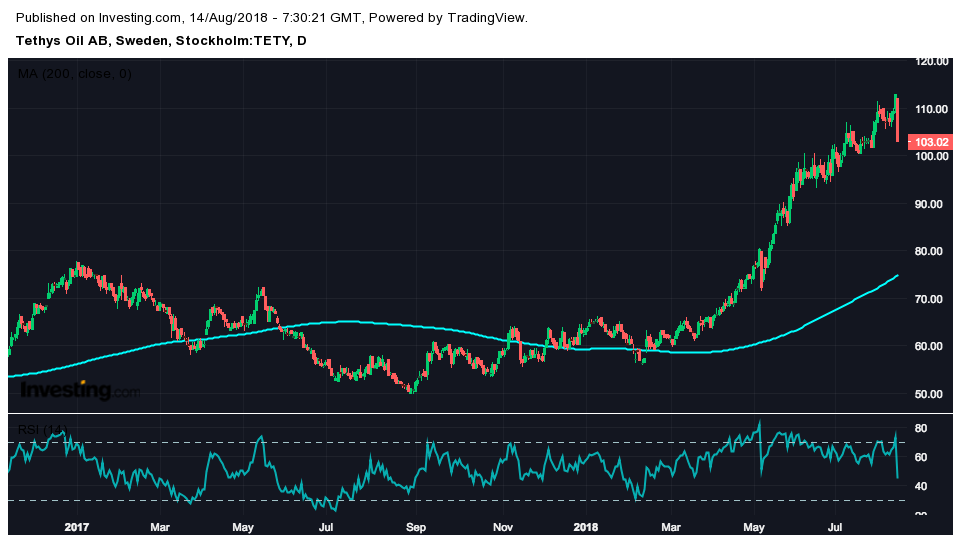
Task: Click the 80.00 price axis label
Action: [929, 251]
